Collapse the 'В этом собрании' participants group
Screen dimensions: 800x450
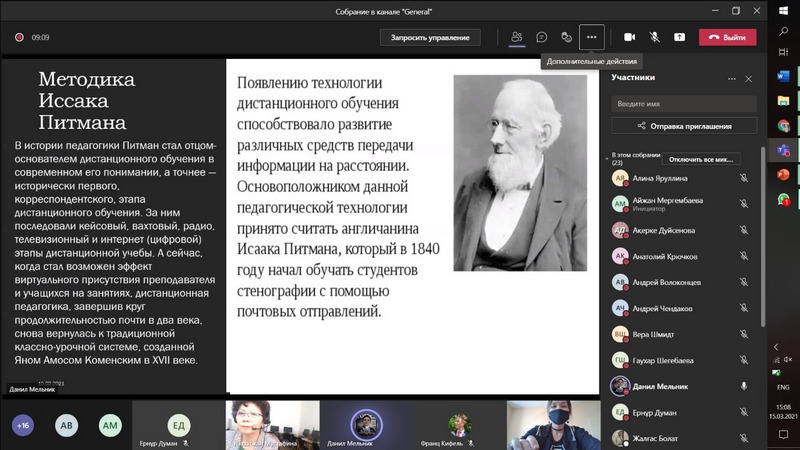point(607,159)
